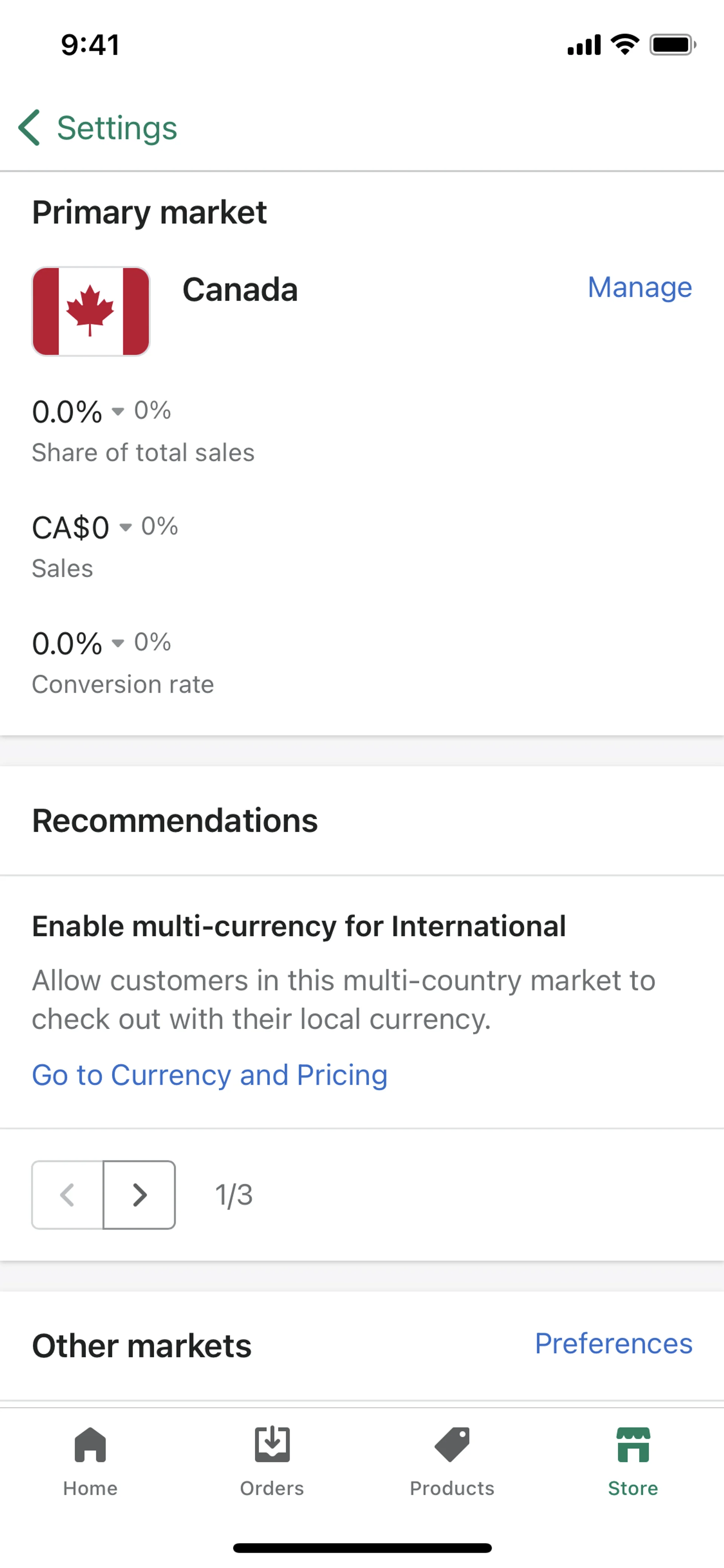724x1568 pixels.
Task: Open Manage for the Canada market
Action: tap(640, 287)
